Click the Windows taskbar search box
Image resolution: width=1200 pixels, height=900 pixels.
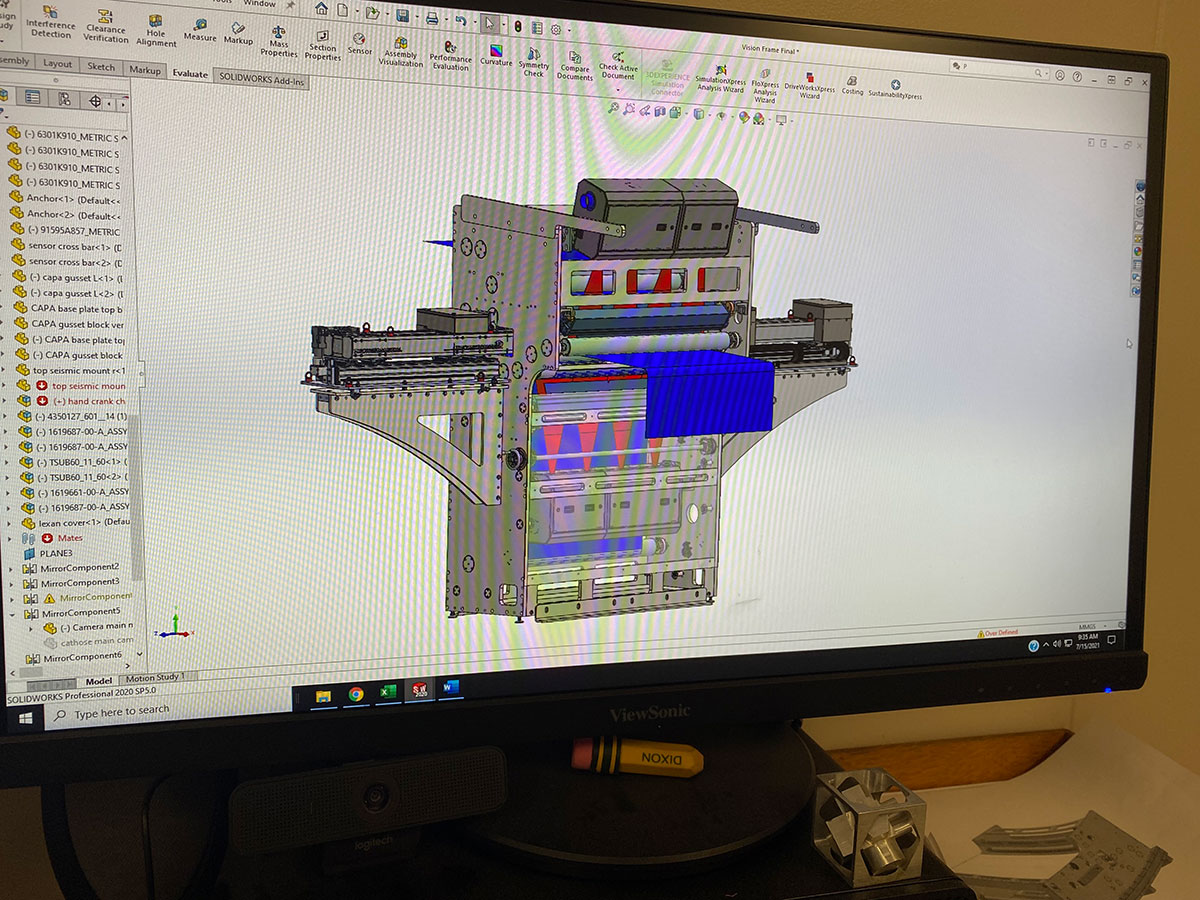pos(120,711)
